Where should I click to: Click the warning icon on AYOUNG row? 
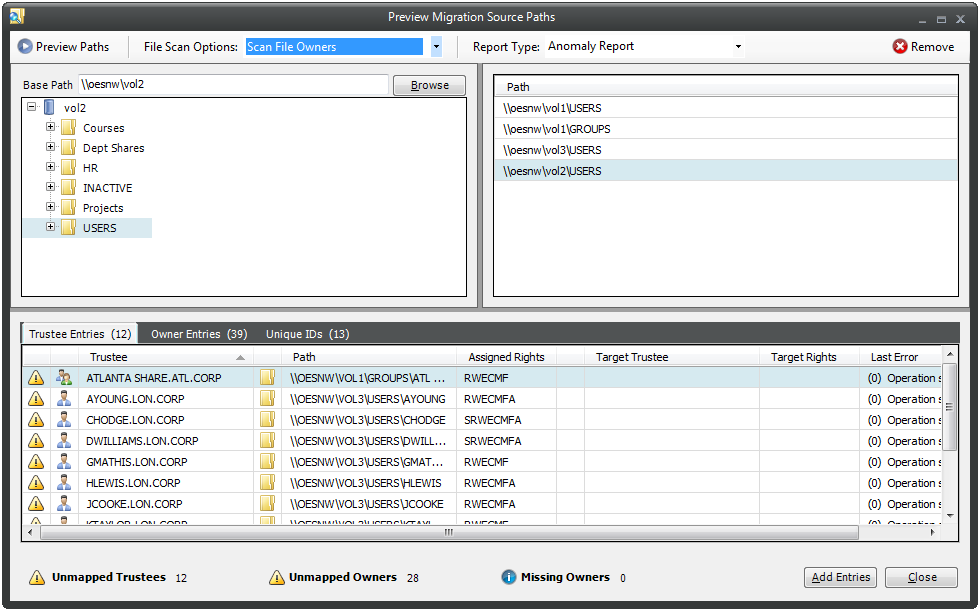pyautogui.click(x=36, y=399)
